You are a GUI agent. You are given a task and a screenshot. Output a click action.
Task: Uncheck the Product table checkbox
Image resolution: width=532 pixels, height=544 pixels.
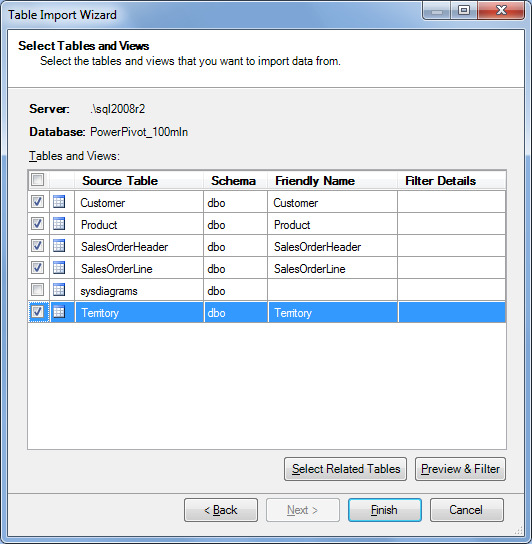(37, 224)
